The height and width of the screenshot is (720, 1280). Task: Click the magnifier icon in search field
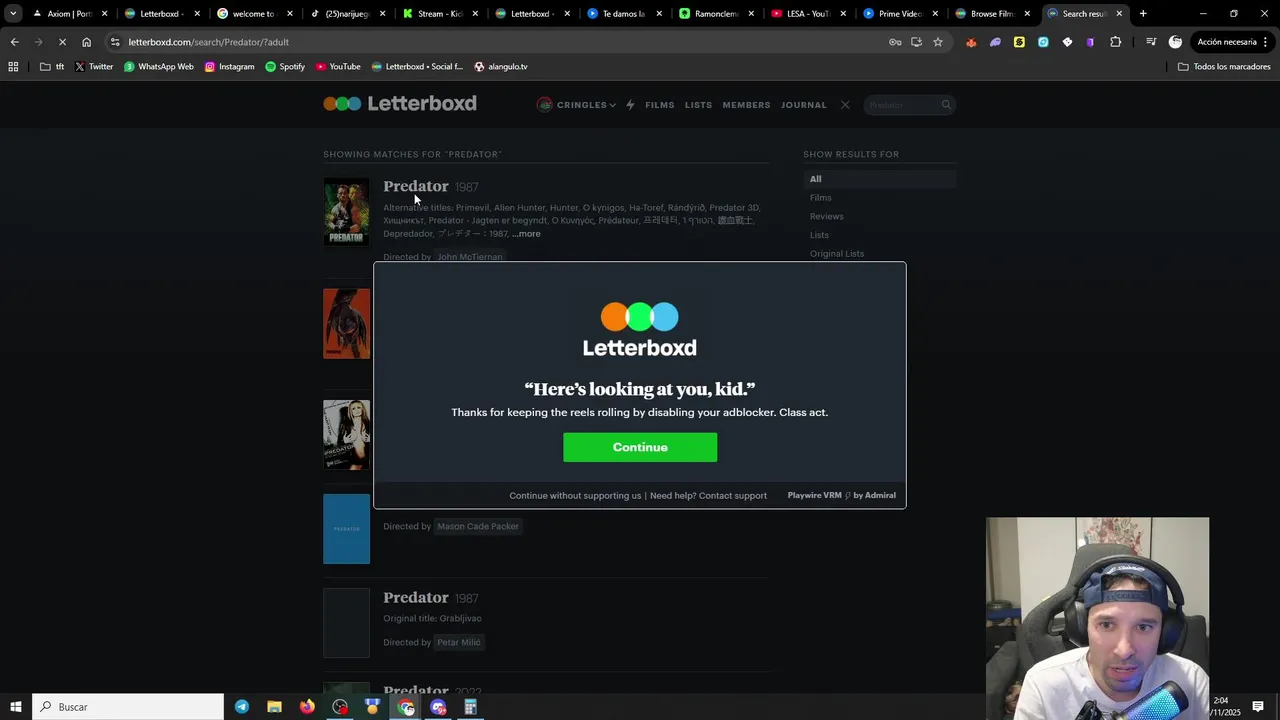(x=946, y=105)
